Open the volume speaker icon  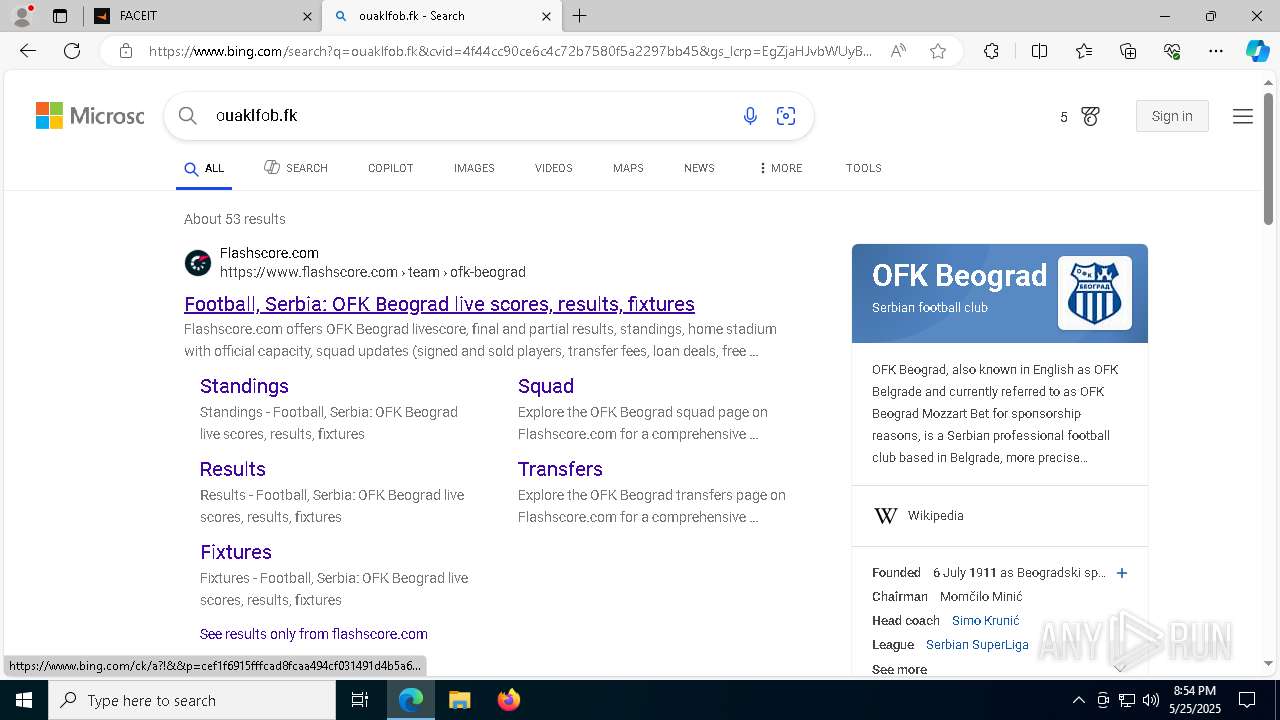1150,700
